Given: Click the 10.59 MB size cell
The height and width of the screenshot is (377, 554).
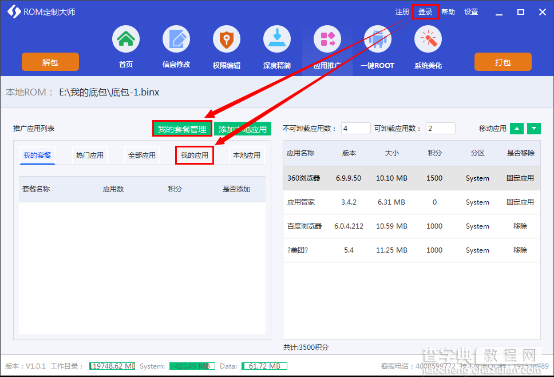Looking at the screenshot, I should coord(391,226).
